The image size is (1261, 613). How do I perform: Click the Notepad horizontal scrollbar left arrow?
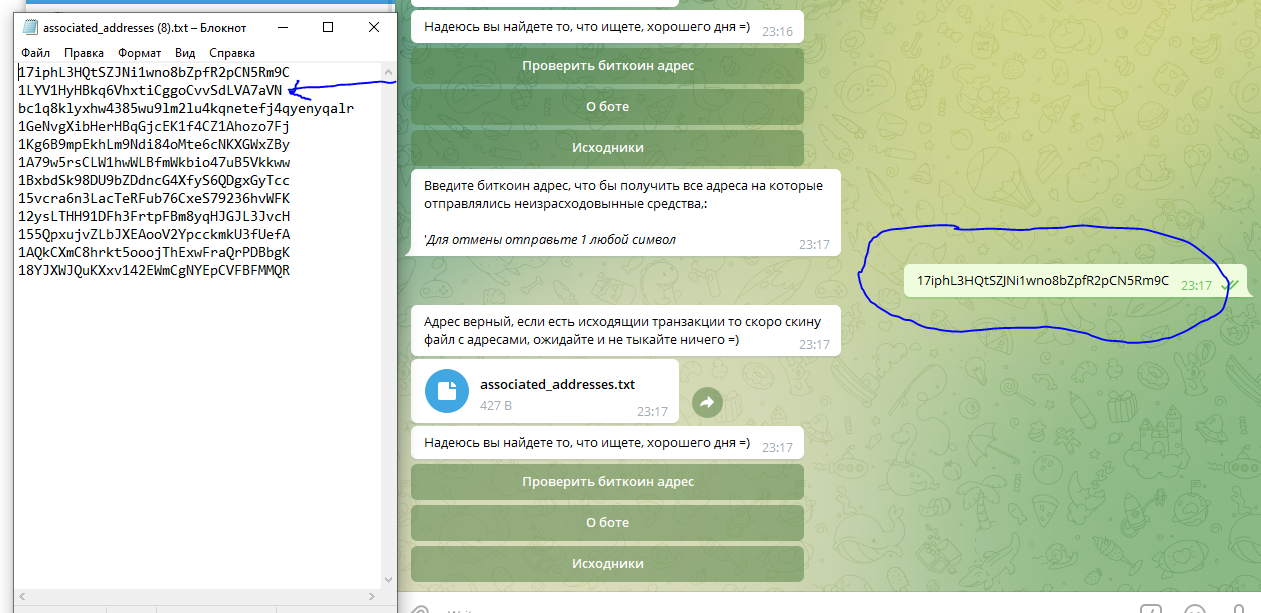point(22,596)
